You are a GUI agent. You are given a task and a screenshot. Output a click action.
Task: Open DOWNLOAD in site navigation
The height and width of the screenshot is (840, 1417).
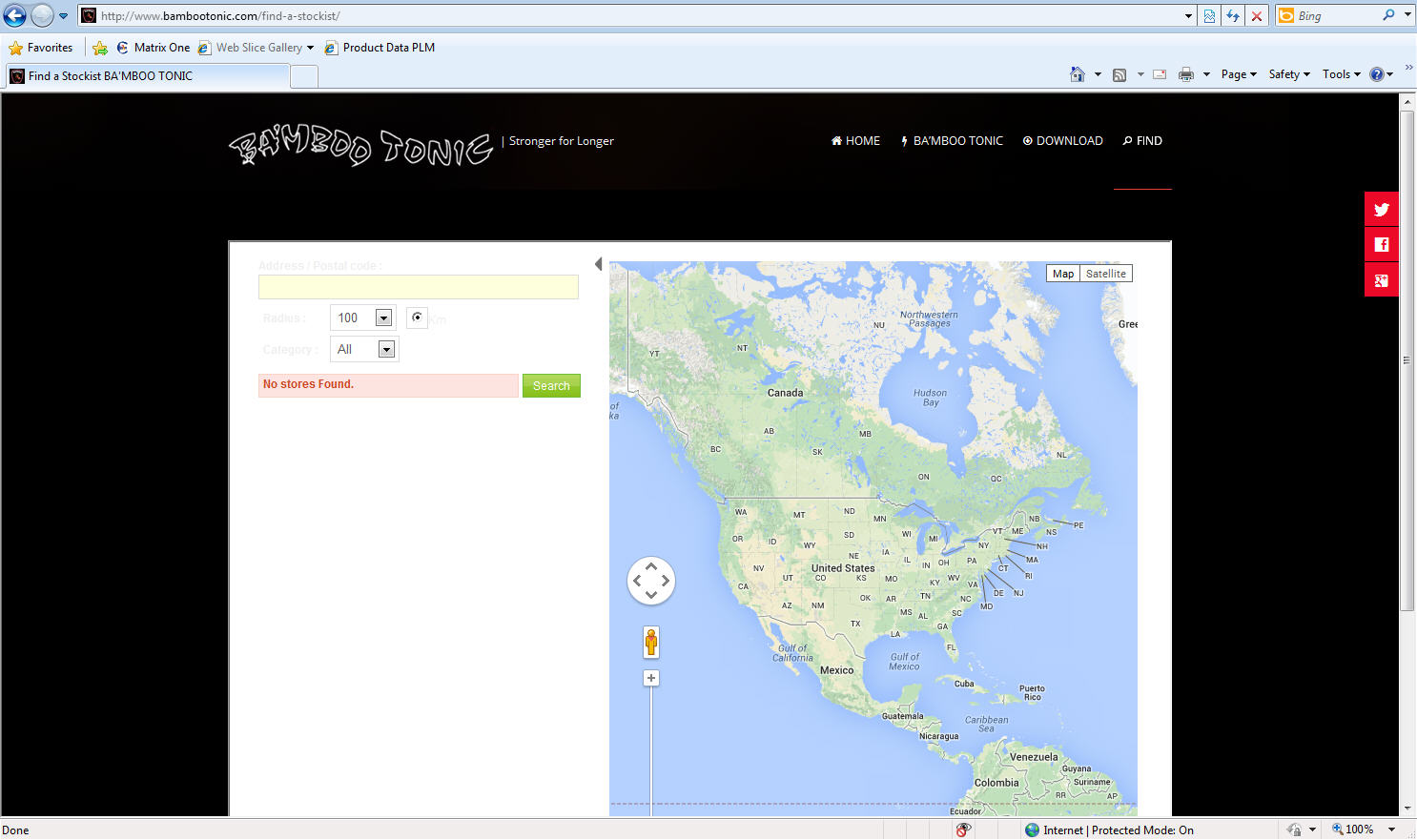pos(1062,141)
